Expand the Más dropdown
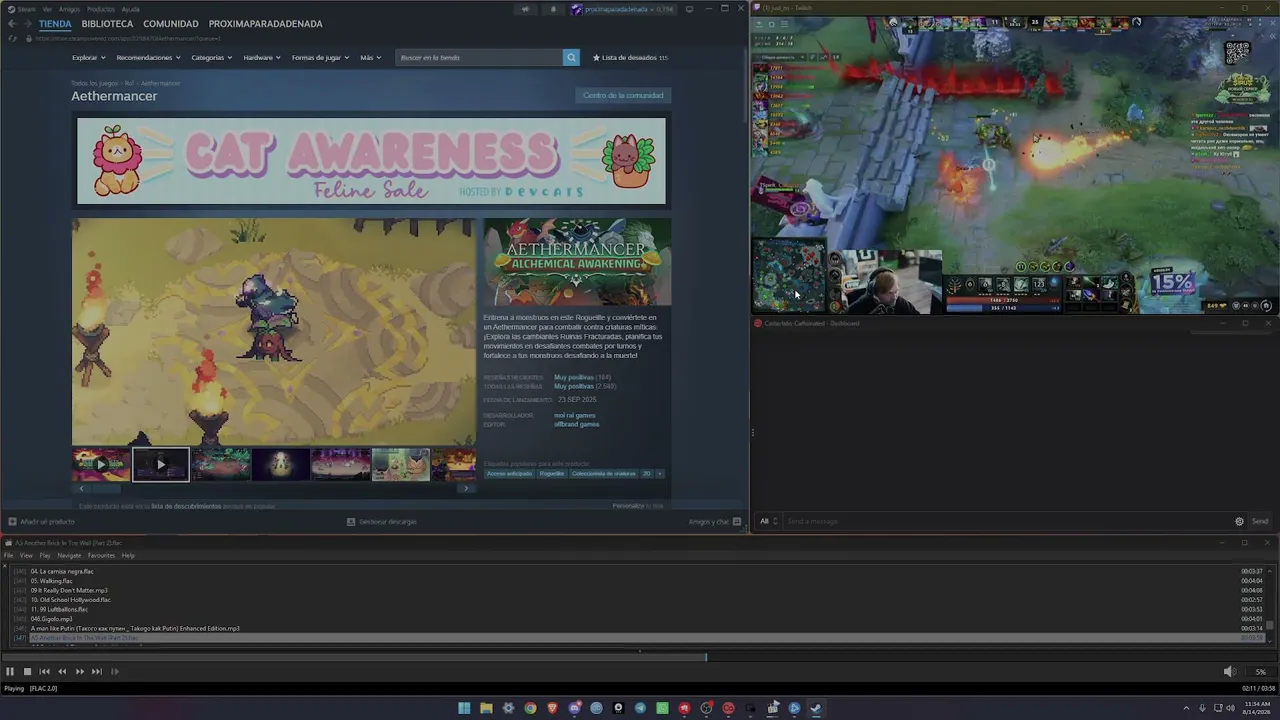This screenshot has height=720, width=1280. [370, 57]
